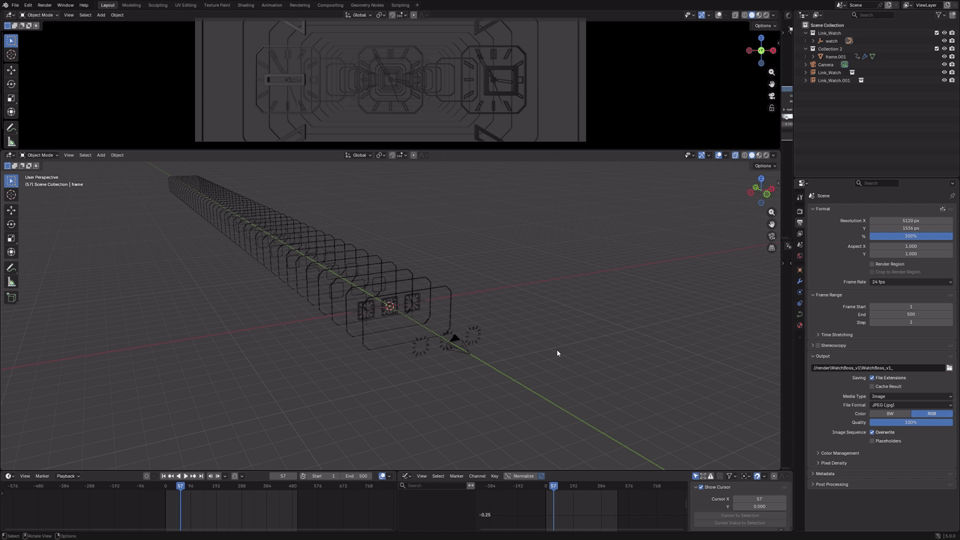The image size is (960, 540).
Task: Expand the Post Processing panel
Action: coord(830,484)
